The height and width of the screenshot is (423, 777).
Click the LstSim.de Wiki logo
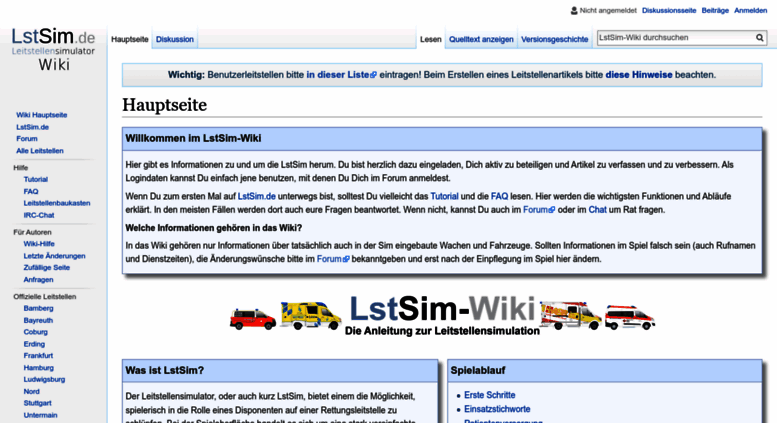pos(54,50)
